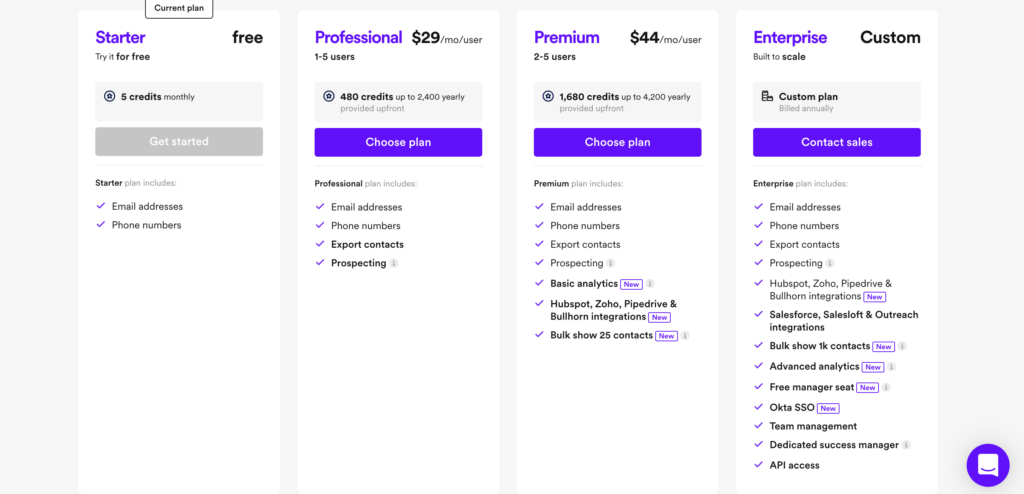Click info icon beside Premium Basic analytics
The height and width of the screenshot is (494, 1024).
[650, 284]
